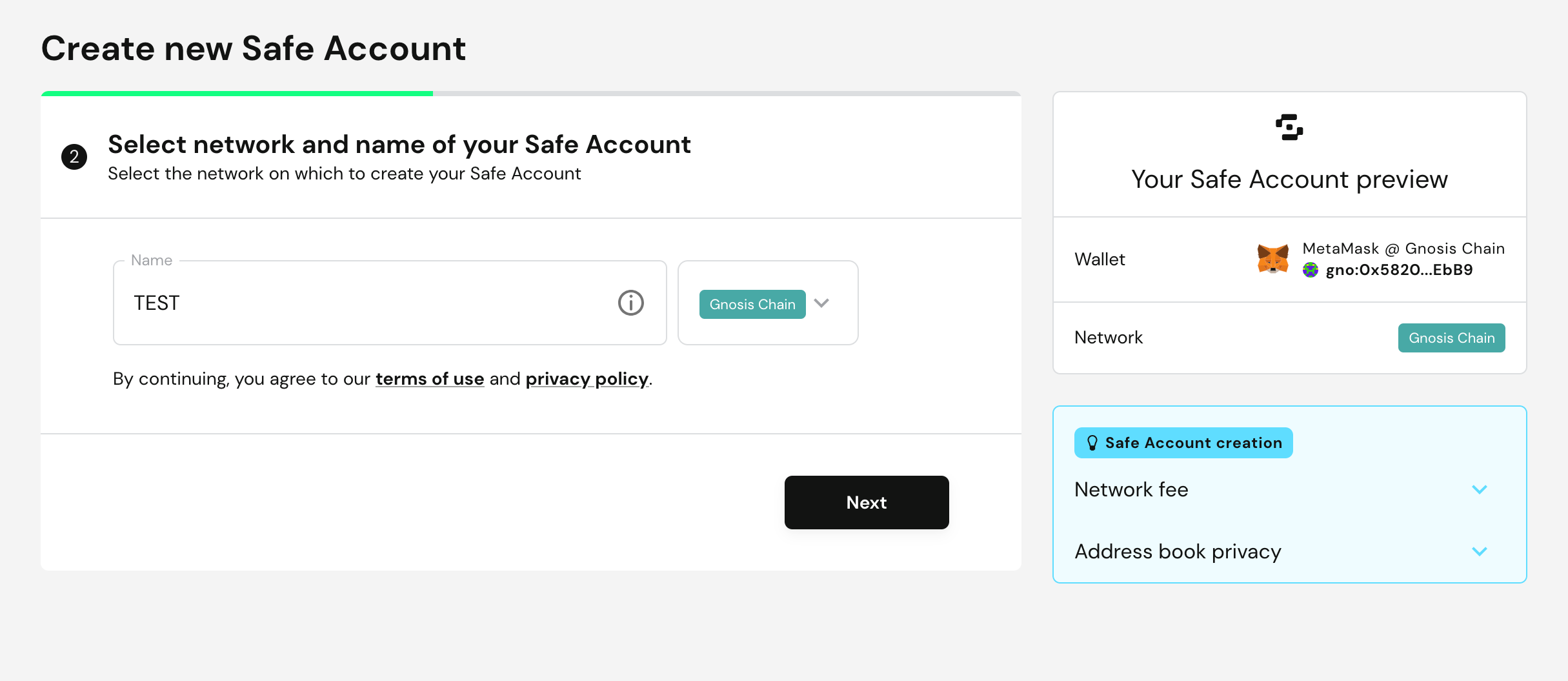Click the Next button
Screen dimensions: 1568x681
pyautogui.click(x=866, y=502)
